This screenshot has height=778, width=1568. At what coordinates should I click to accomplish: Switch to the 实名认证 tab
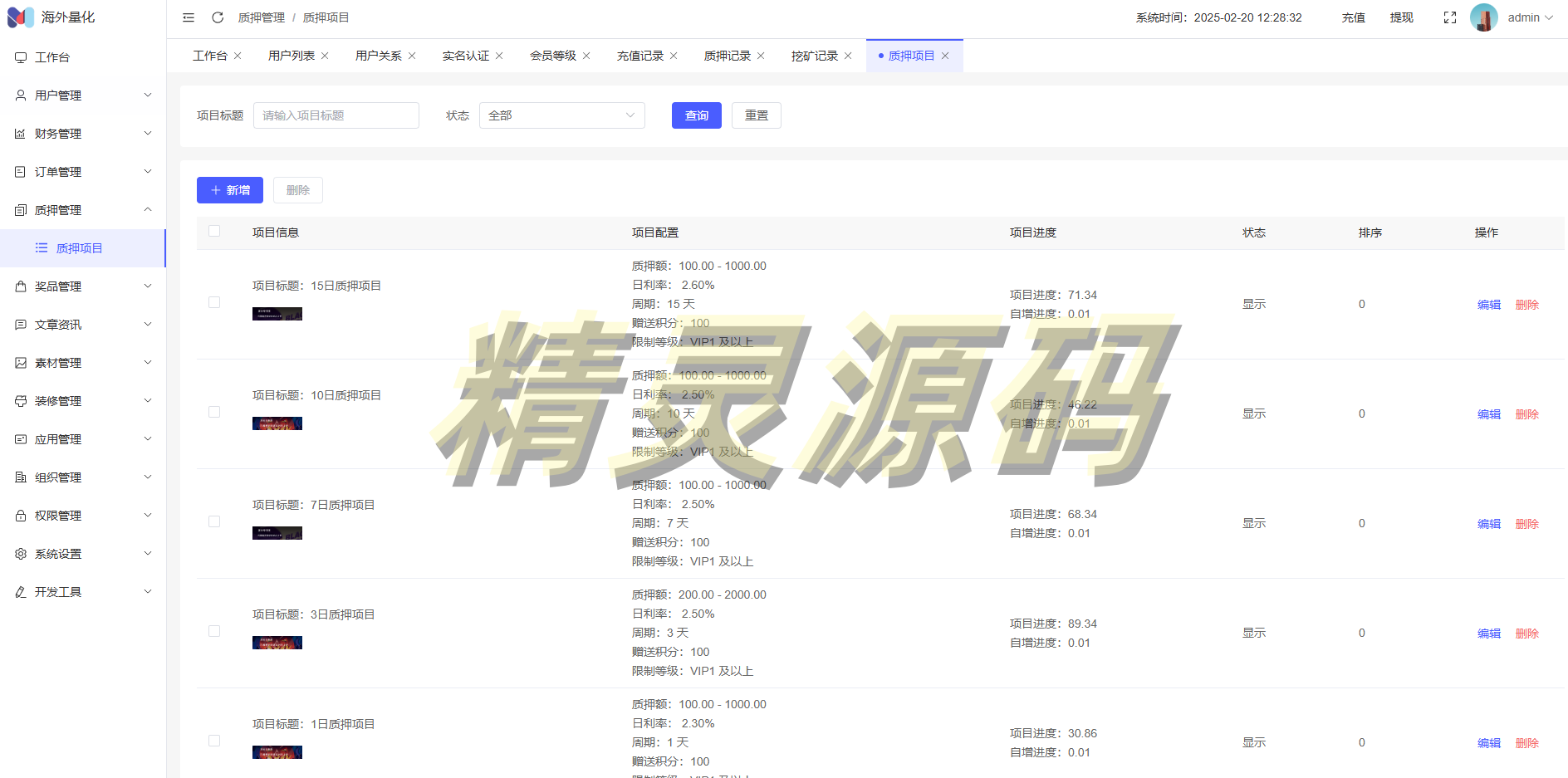(x=465, y=56)
